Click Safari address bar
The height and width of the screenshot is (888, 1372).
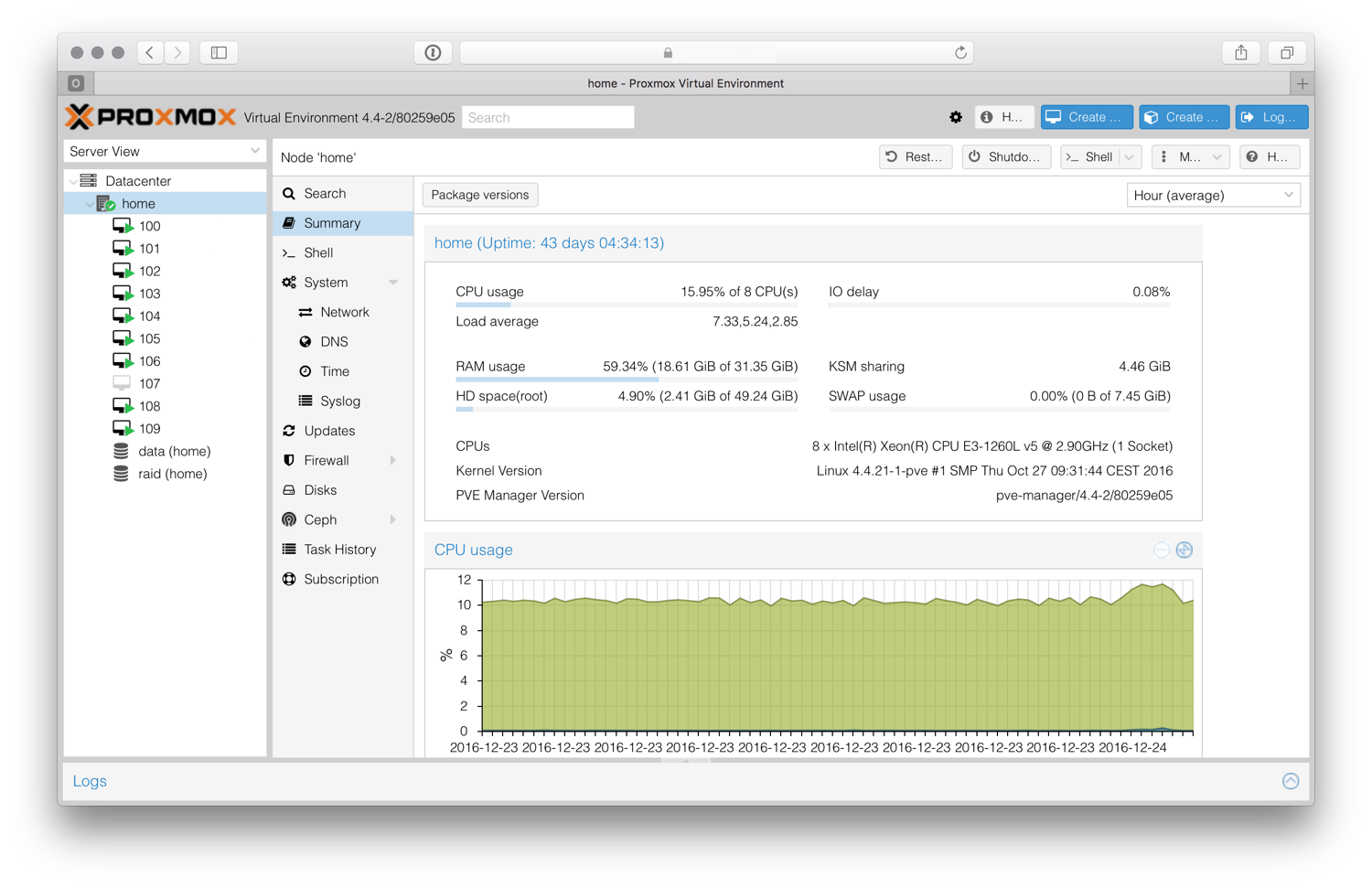click(x=716, y=52)
